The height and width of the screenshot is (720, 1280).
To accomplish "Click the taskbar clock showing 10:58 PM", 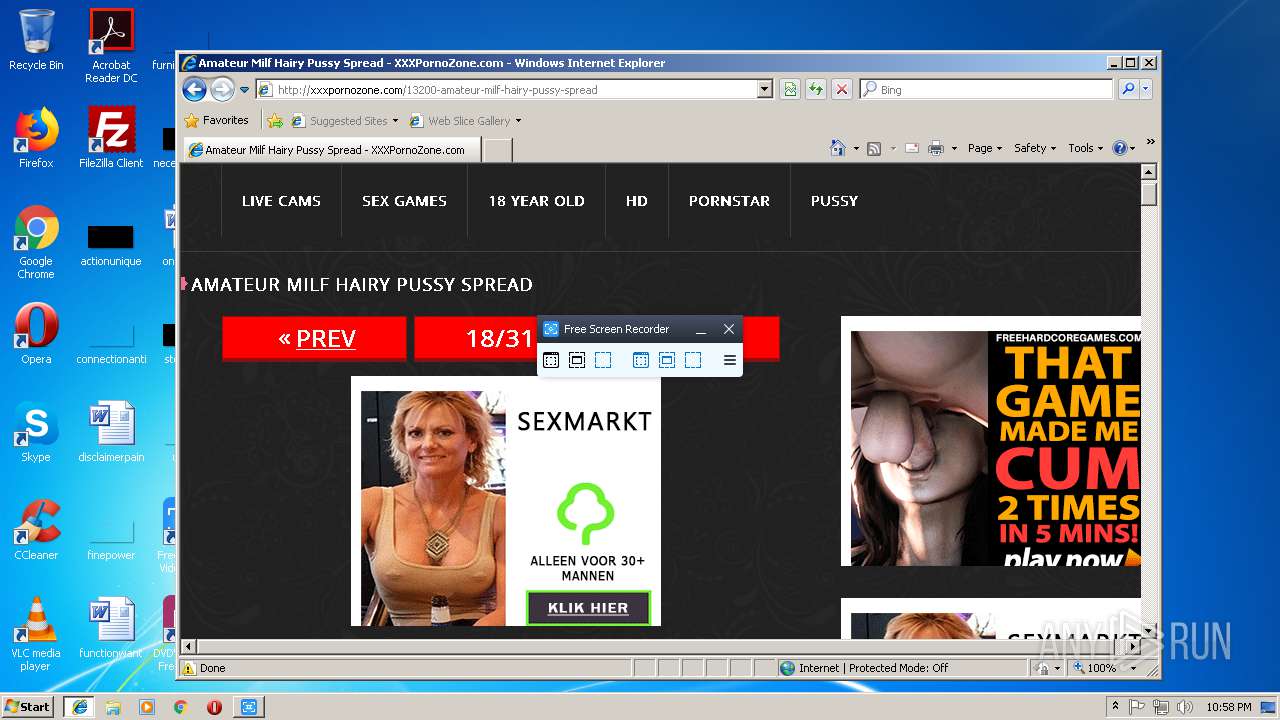I will point(1229,707).
